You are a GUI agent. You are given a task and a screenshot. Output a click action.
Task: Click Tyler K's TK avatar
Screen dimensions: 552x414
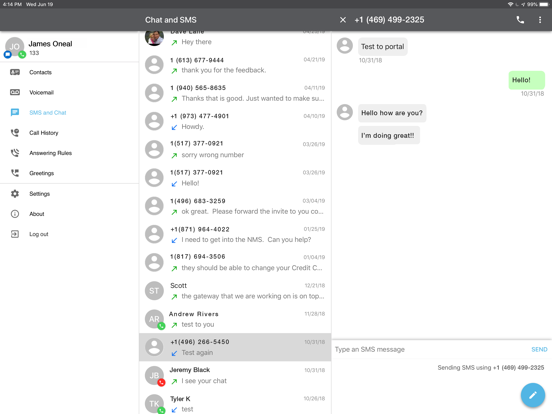154,403
